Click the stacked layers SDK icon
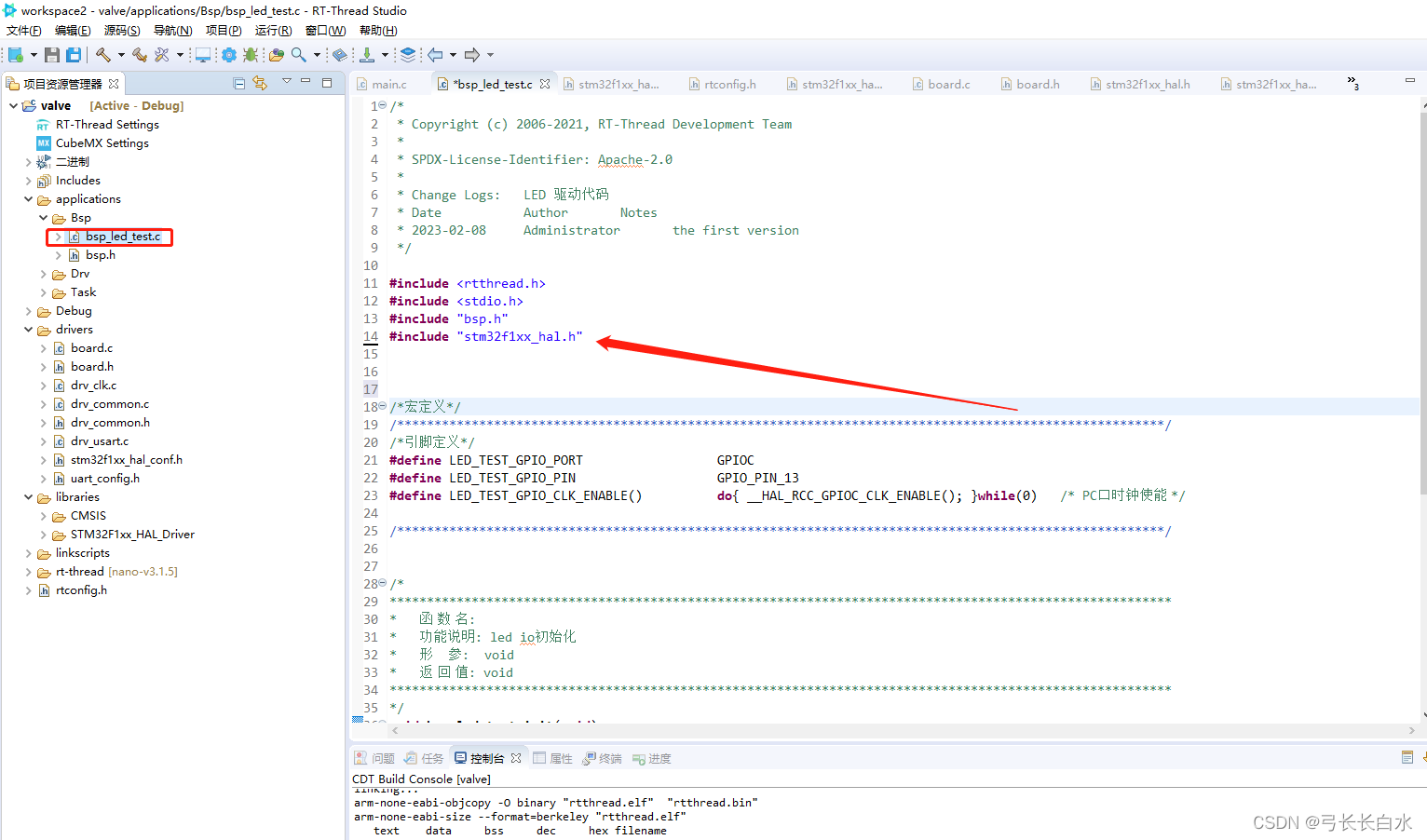This screenshot has width=1427, height=840. (408, 55)
